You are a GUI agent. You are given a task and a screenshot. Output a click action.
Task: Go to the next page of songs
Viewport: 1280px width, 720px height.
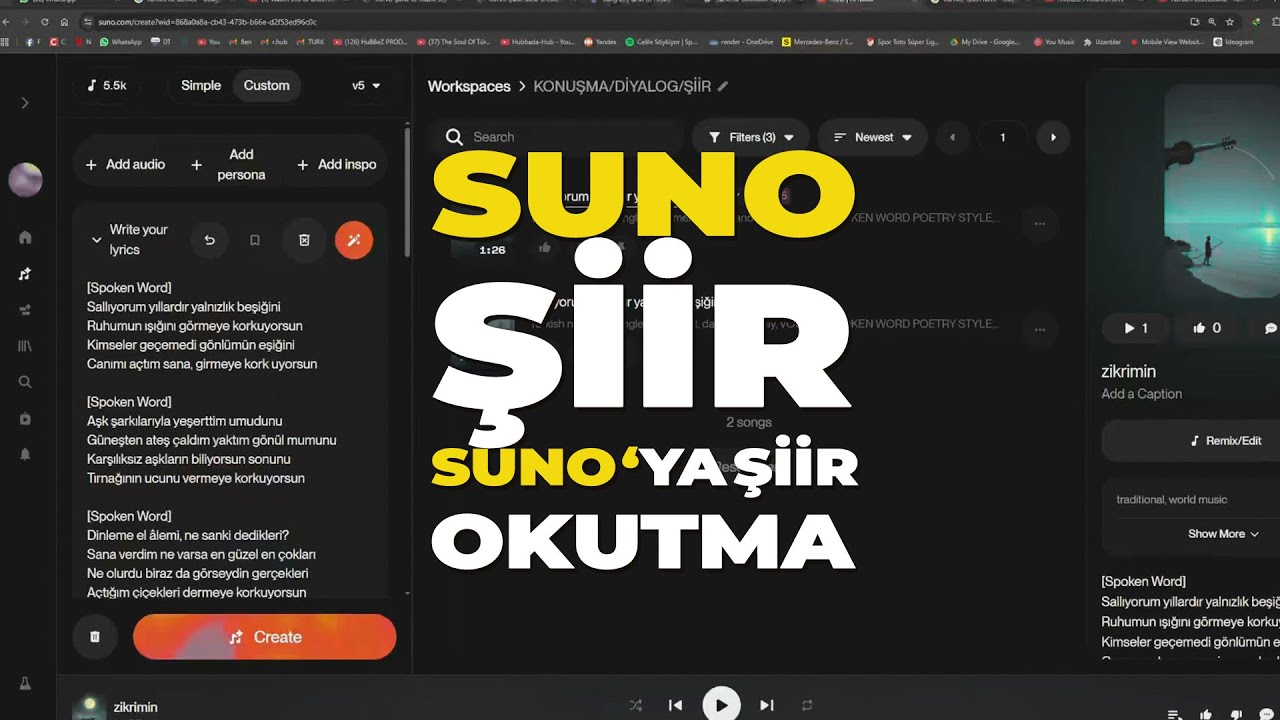pos(1053,137)
